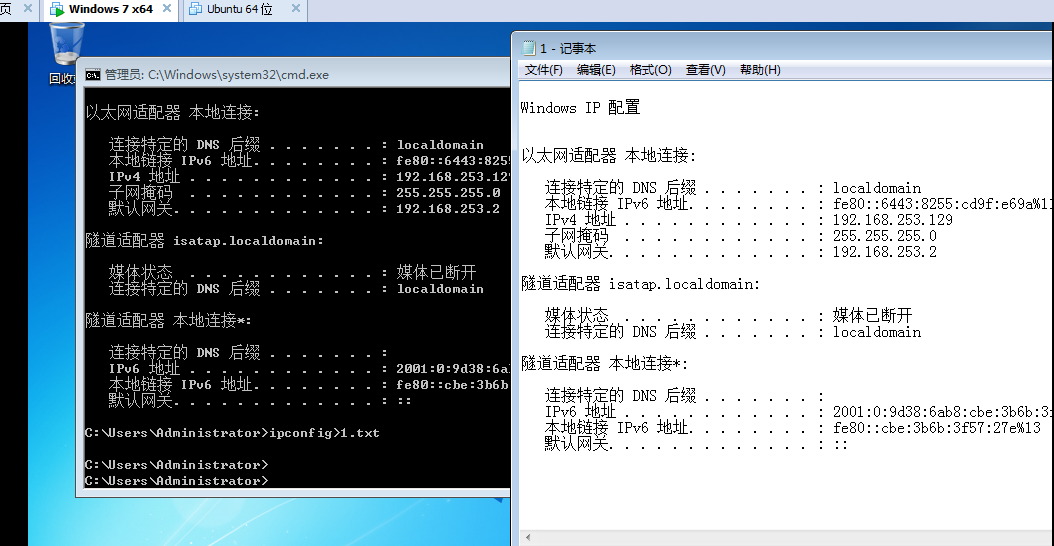Click 'Windows IP 配置' heading in Notepad
The width and height of the screenshot is (1054, 546).
click(x=580, y=108)
